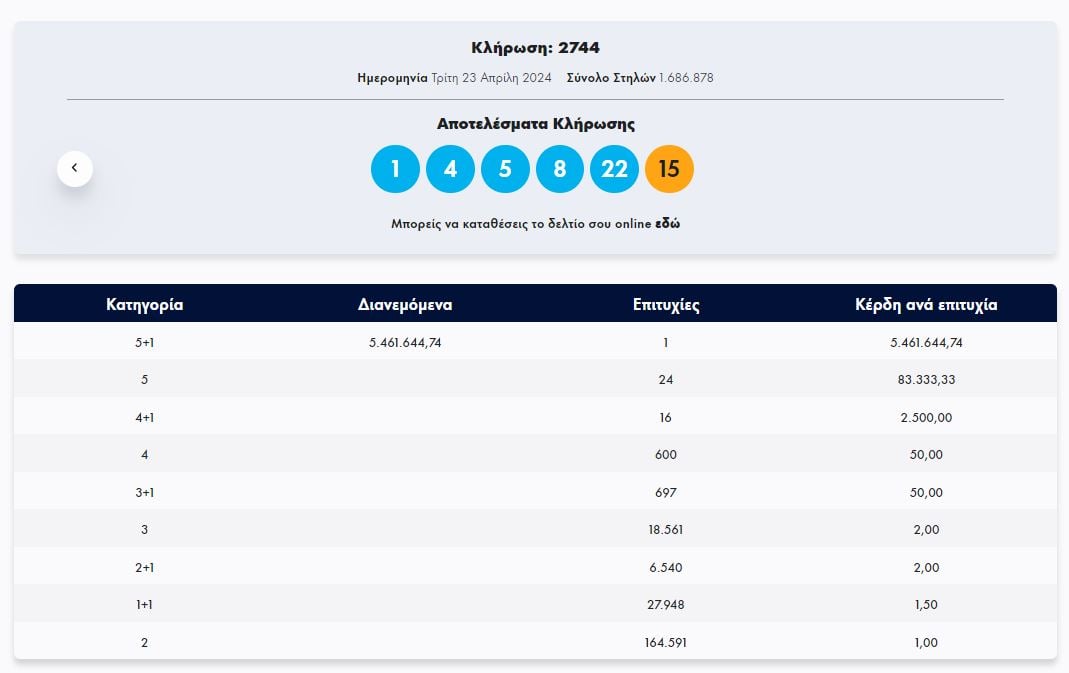Select the blue ball showing number 5

coord(505,169)
